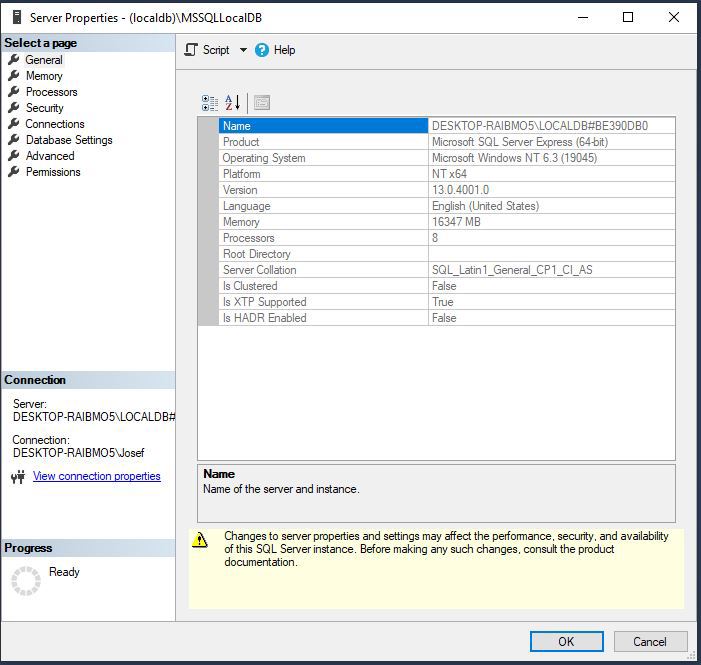This screenshot has height=665, width=701.
Task: Sort properties alphabetically with A-Z icon
Action: [232, 103]
